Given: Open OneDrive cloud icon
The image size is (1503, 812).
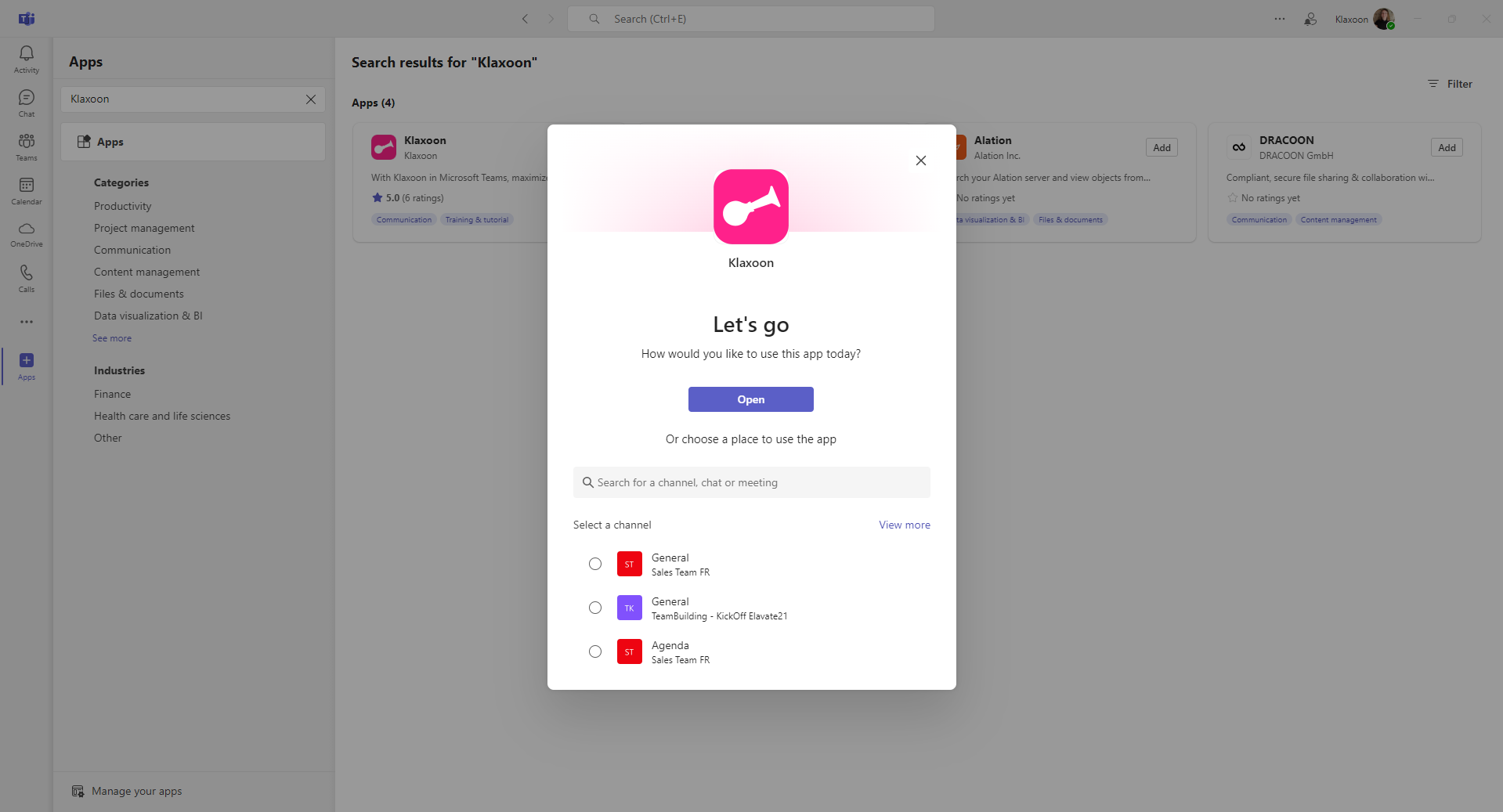Looking at the screenshot, I should coord(27,233).
